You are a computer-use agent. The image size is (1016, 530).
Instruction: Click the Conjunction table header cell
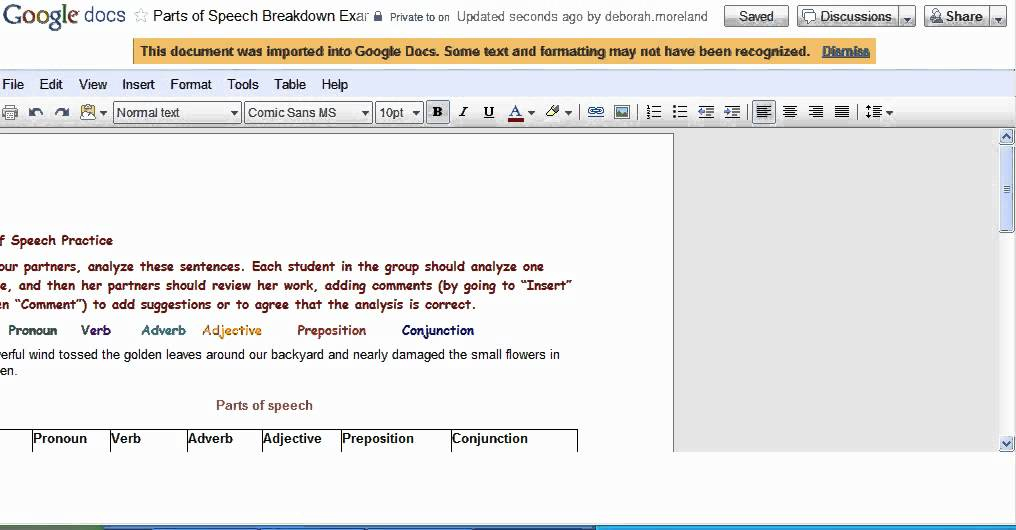(514, 440)
